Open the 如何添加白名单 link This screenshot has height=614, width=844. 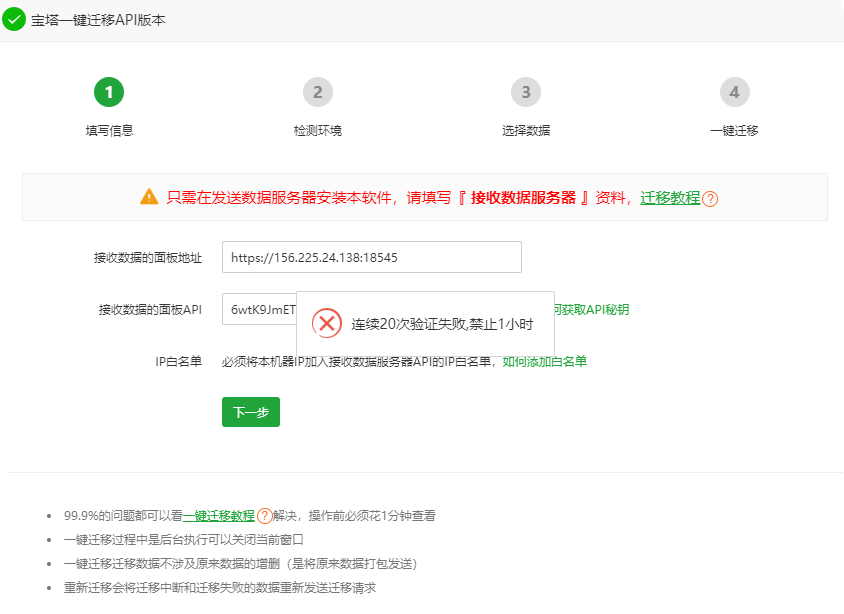pos(544,362)
